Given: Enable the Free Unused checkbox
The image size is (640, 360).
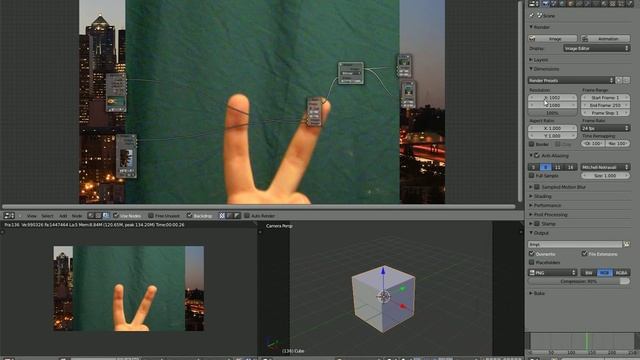Looking at the screenshot, I should (x=151, y=216).
